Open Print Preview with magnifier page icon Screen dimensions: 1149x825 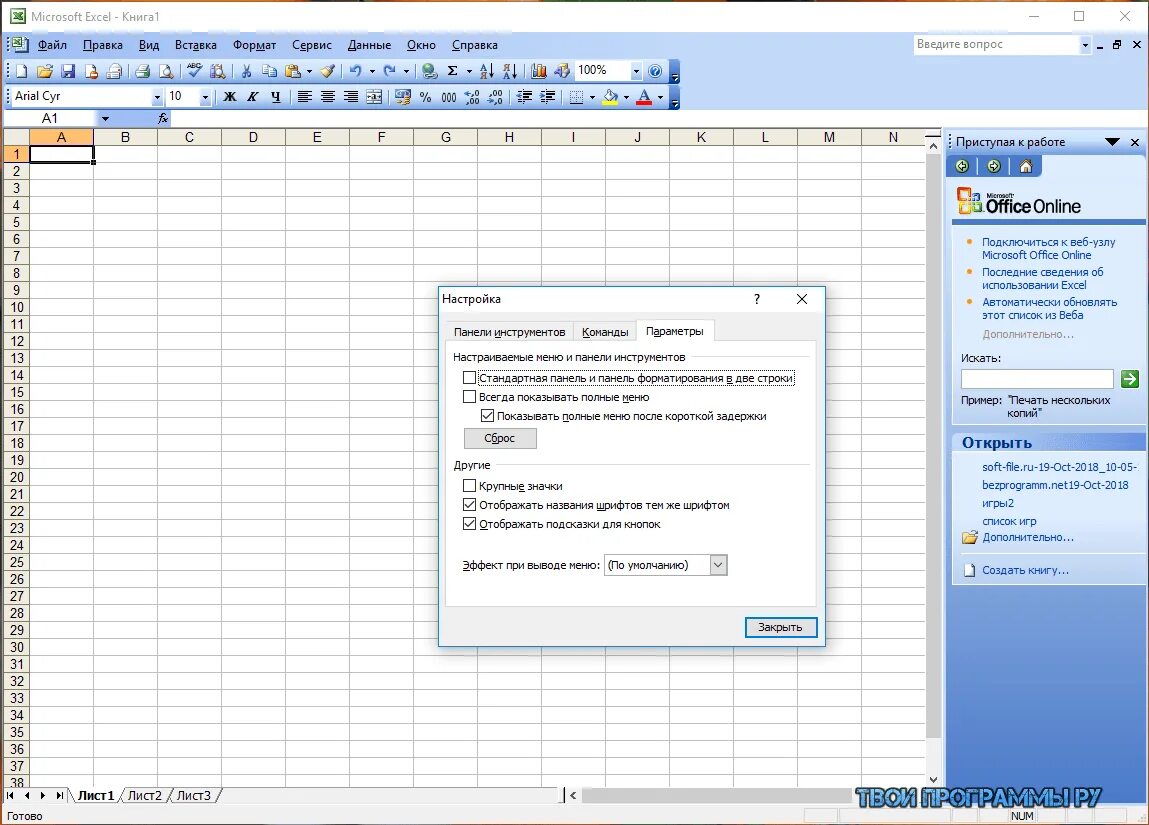tap(166, 71)
